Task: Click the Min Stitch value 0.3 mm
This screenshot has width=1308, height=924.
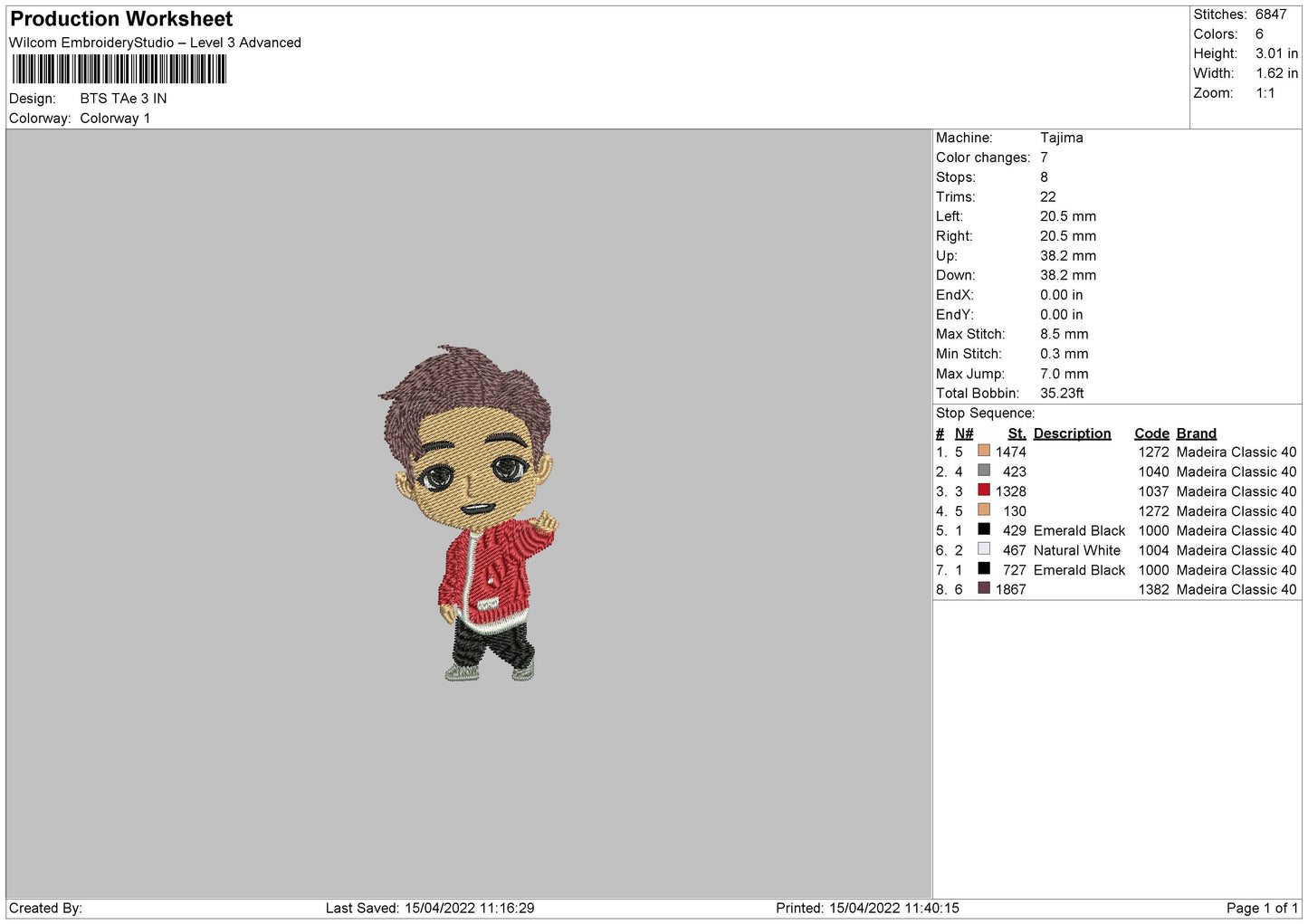Action: click(x=1065, y=354)
